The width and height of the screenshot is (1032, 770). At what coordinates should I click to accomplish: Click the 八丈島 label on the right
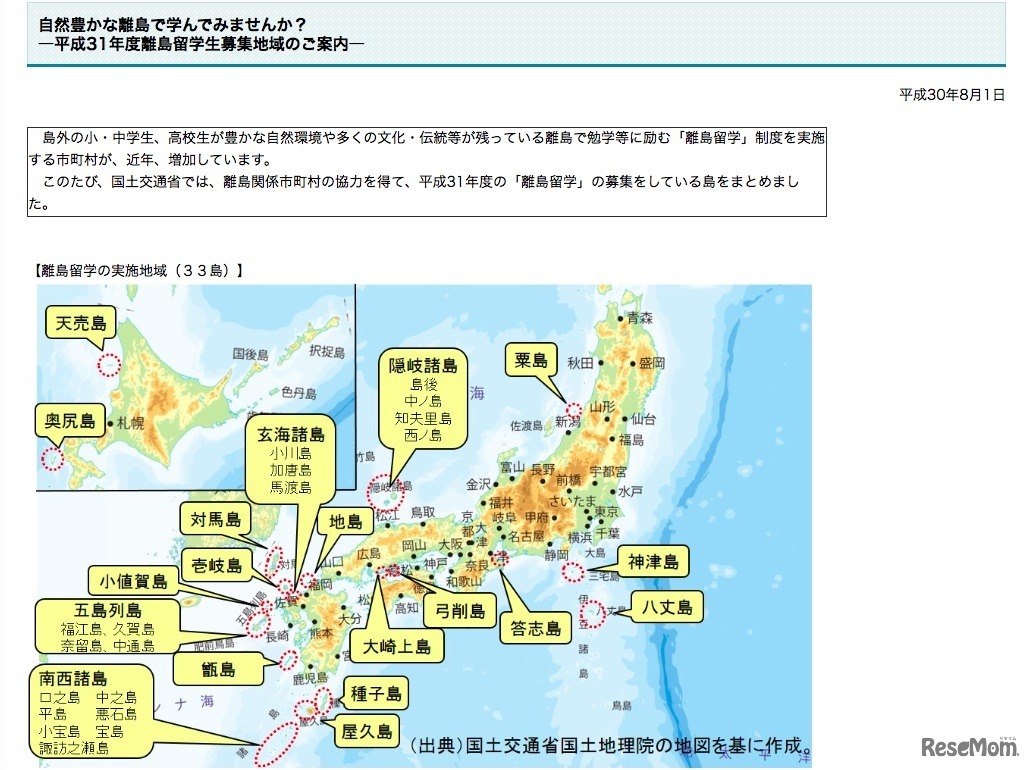click(666, 606)
